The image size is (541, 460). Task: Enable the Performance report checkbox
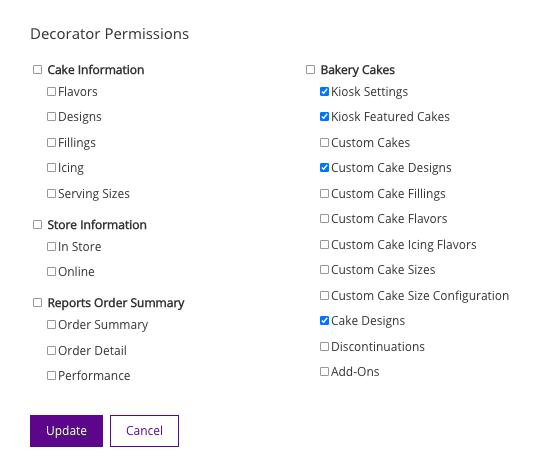51,375
